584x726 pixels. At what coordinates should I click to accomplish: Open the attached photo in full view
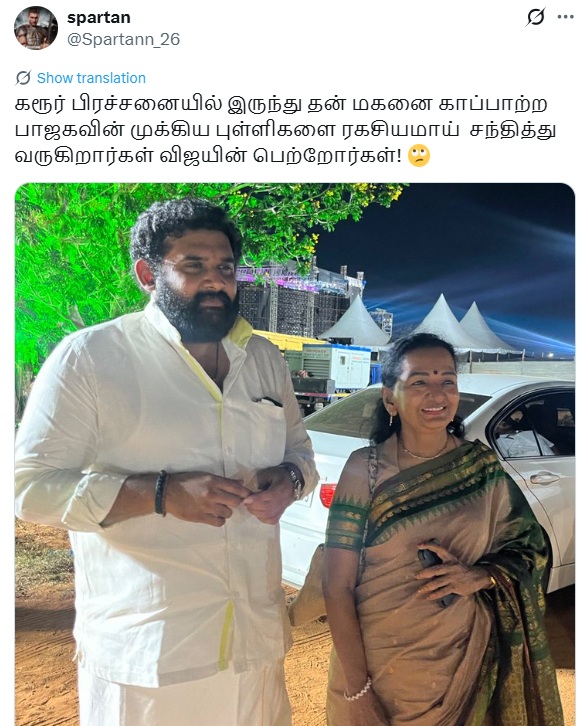click(295, 454)
